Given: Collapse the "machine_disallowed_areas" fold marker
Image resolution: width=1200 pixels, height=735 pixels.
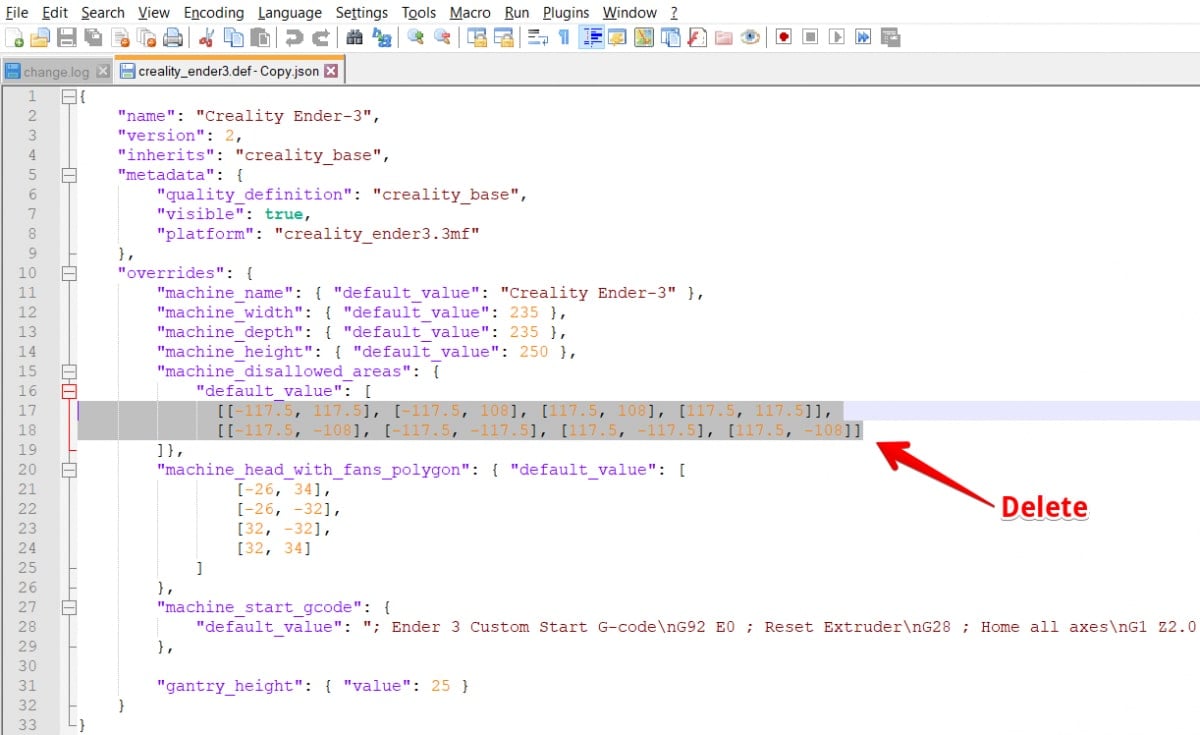Looking at the screenshot, I should click(x=69, y=371).
